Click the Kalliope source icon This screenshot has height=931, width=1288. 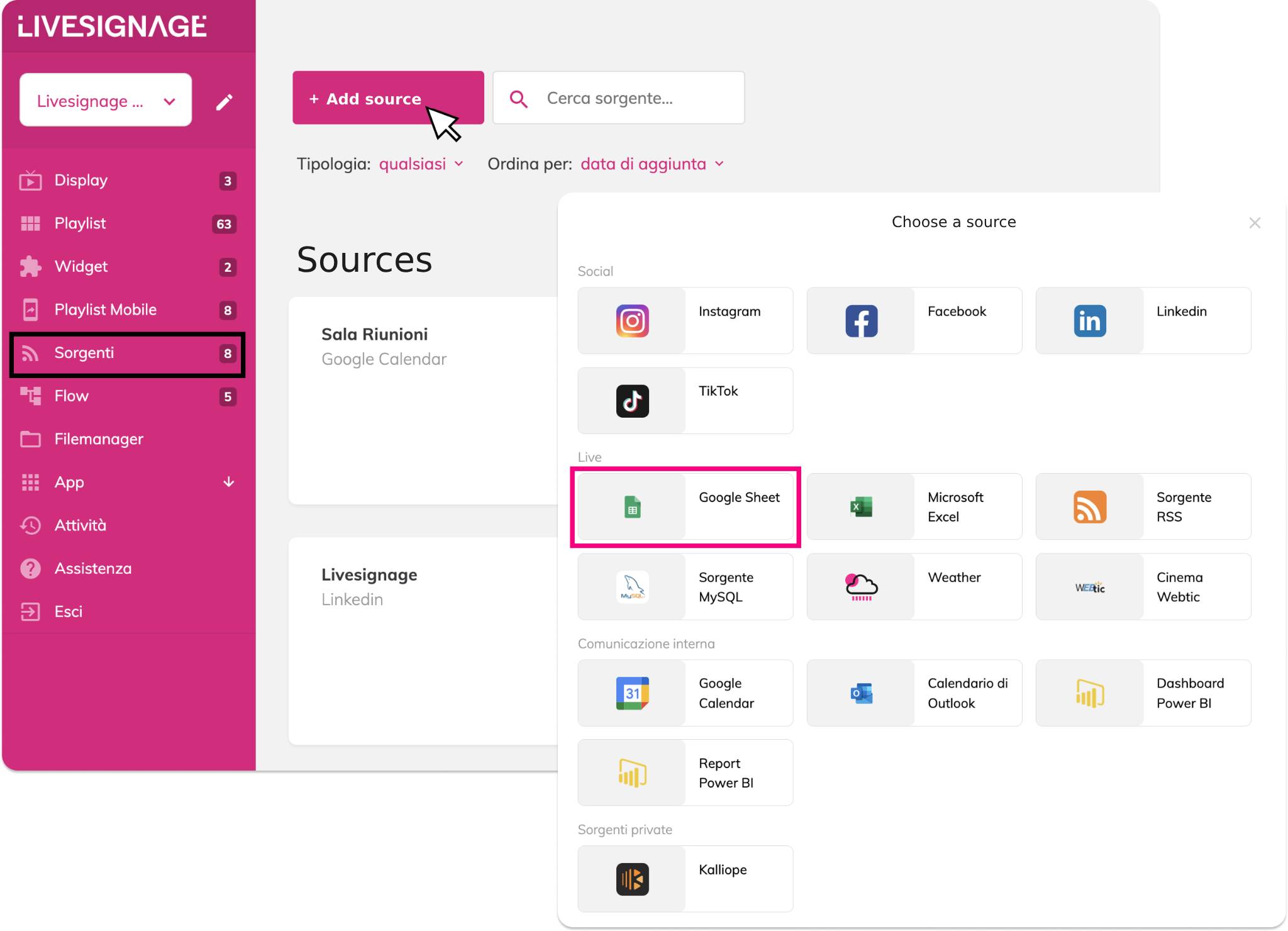[x=632, y=879]
